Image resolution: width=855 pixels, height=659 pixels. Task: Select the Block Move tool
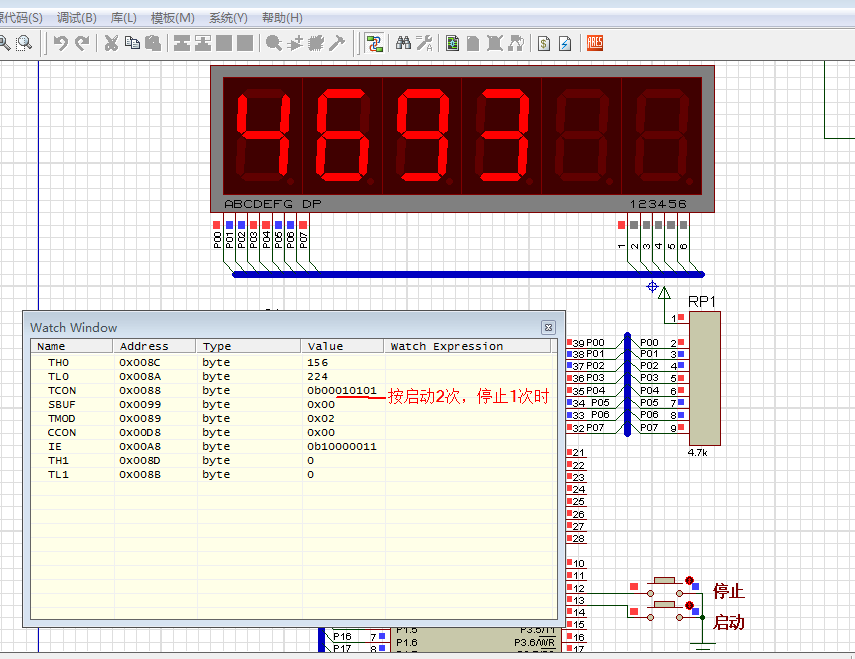pos(203,43)
